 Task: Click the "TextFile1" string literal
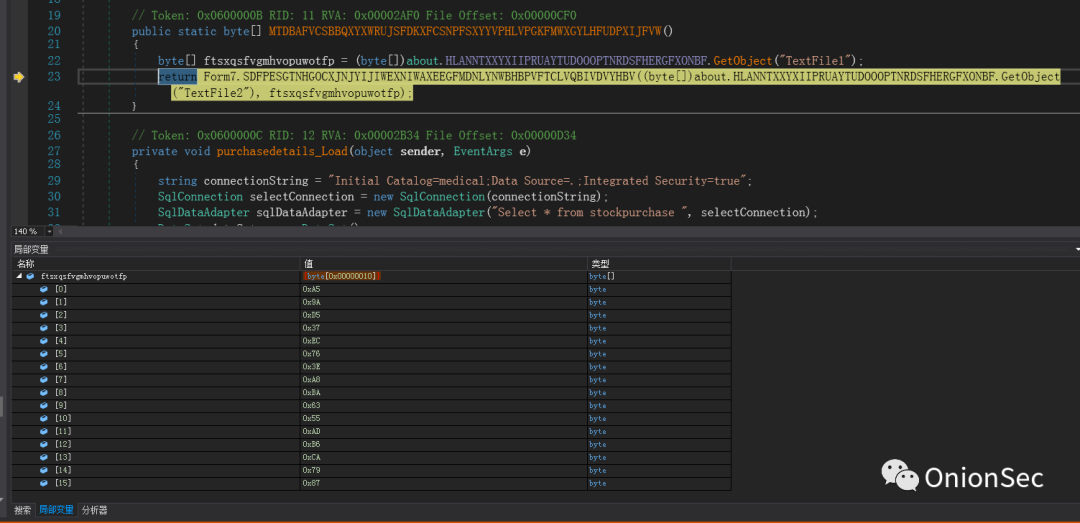(816, 61)
